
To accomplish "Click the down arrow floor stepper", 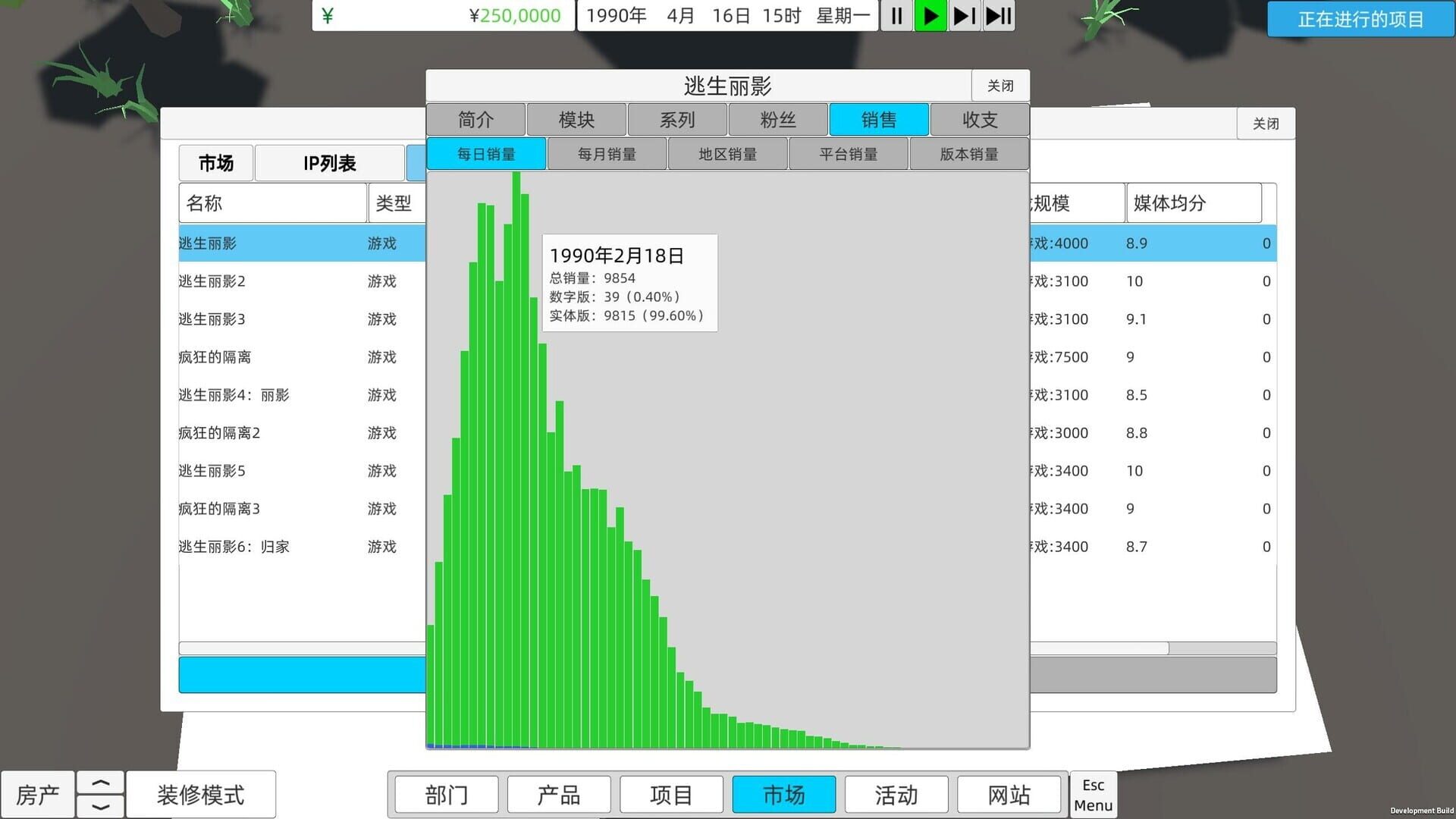I will [101, 807].
